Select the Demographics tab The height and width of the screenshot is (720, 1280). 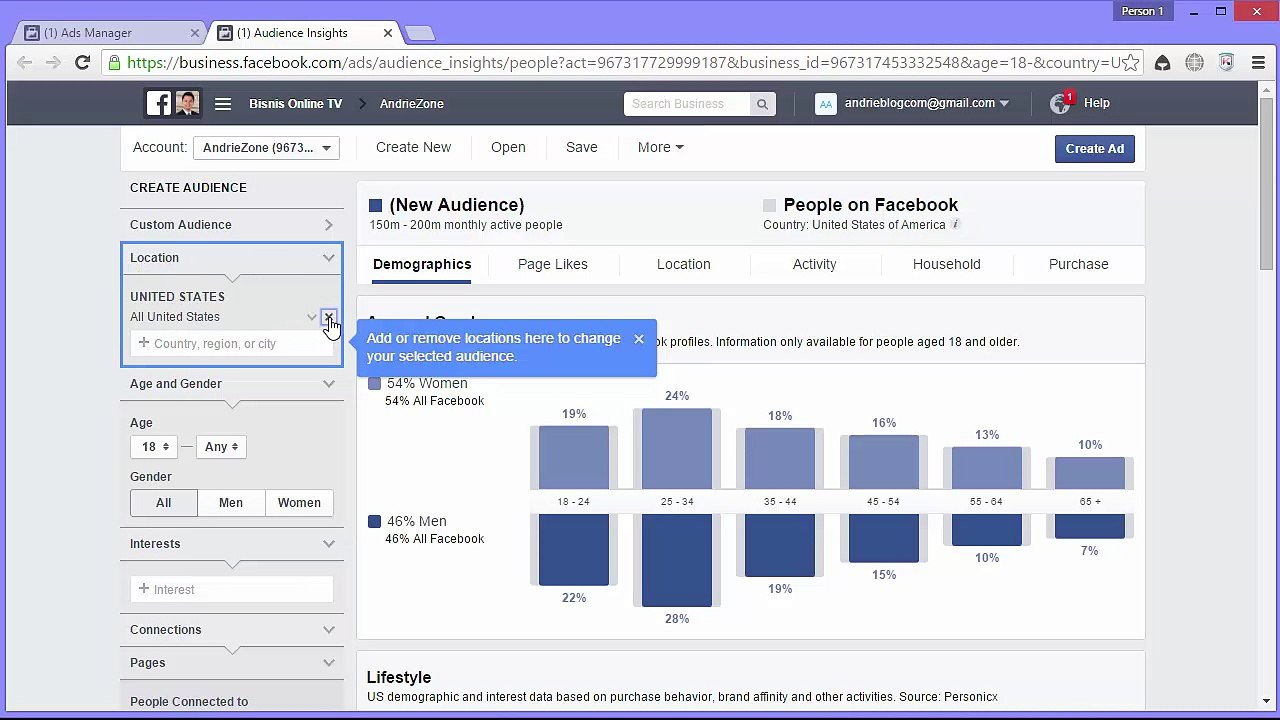click(422, 264)
